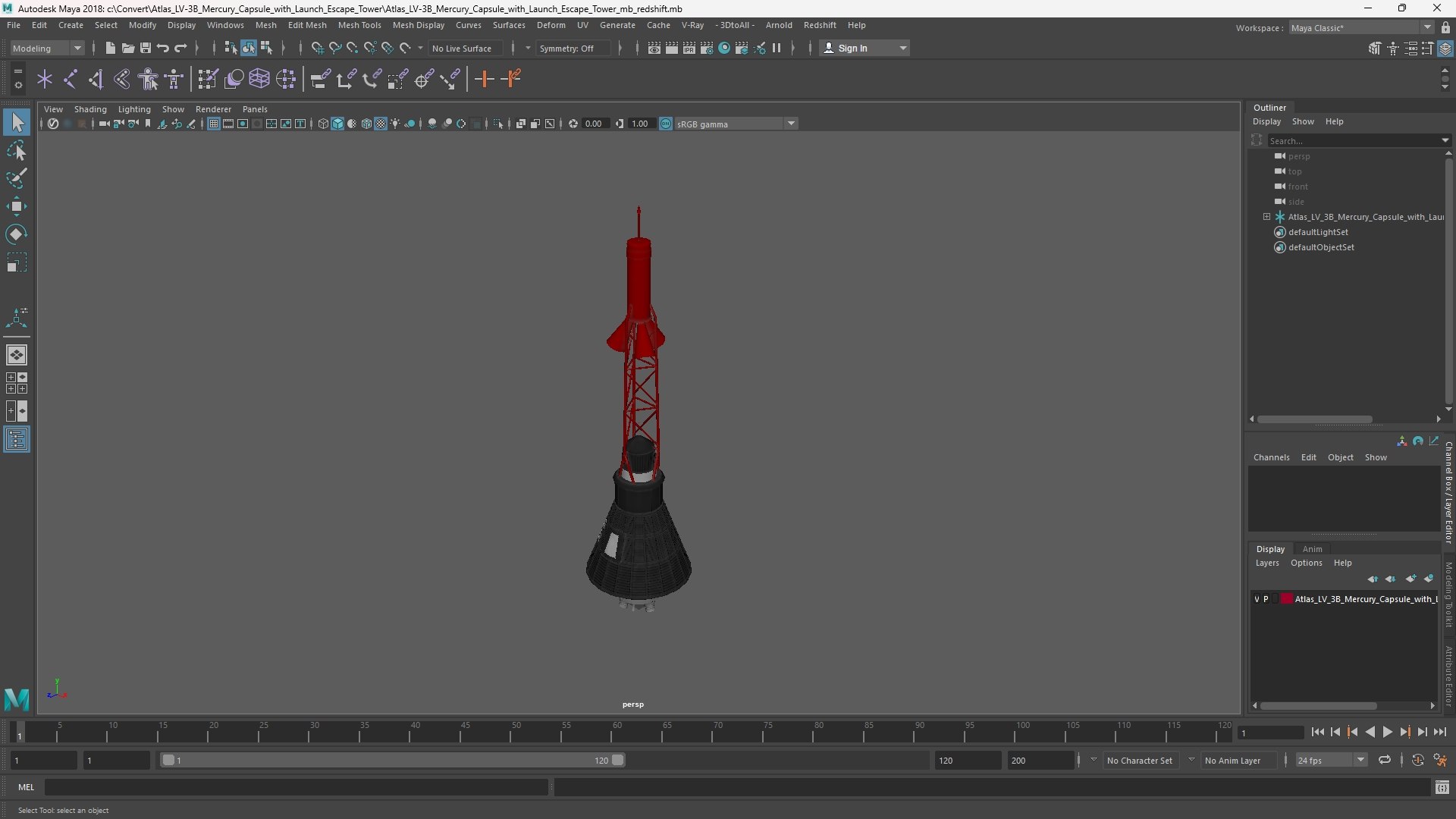Switch to the Anim layer tab

tap(1312, 549)
